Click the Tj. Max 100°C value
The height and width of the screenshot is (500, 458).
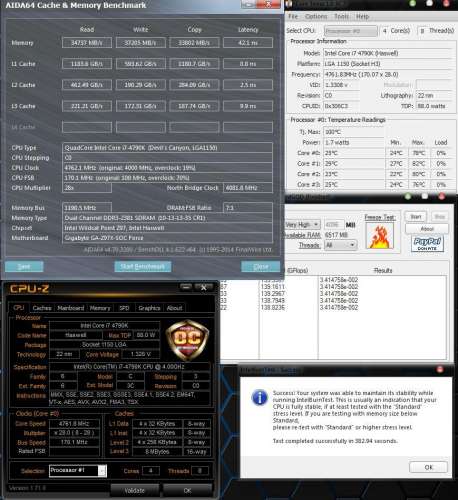pyautogui.click(x=354, y=132)
